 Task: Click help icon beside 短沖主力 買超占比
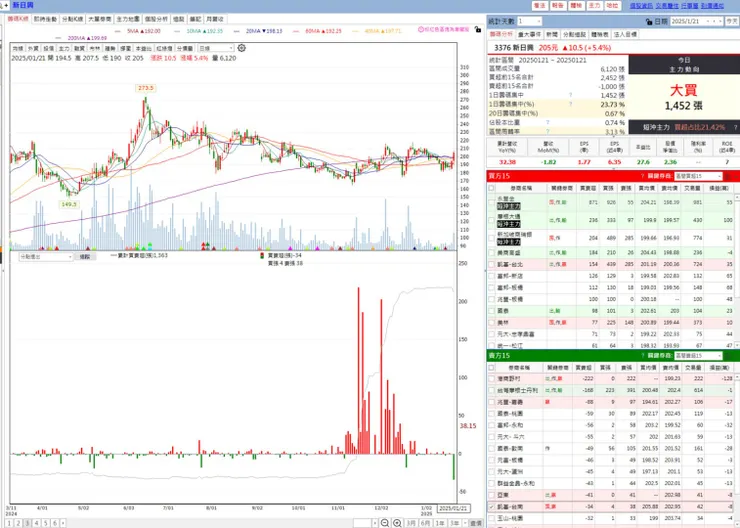pos(735,127)
